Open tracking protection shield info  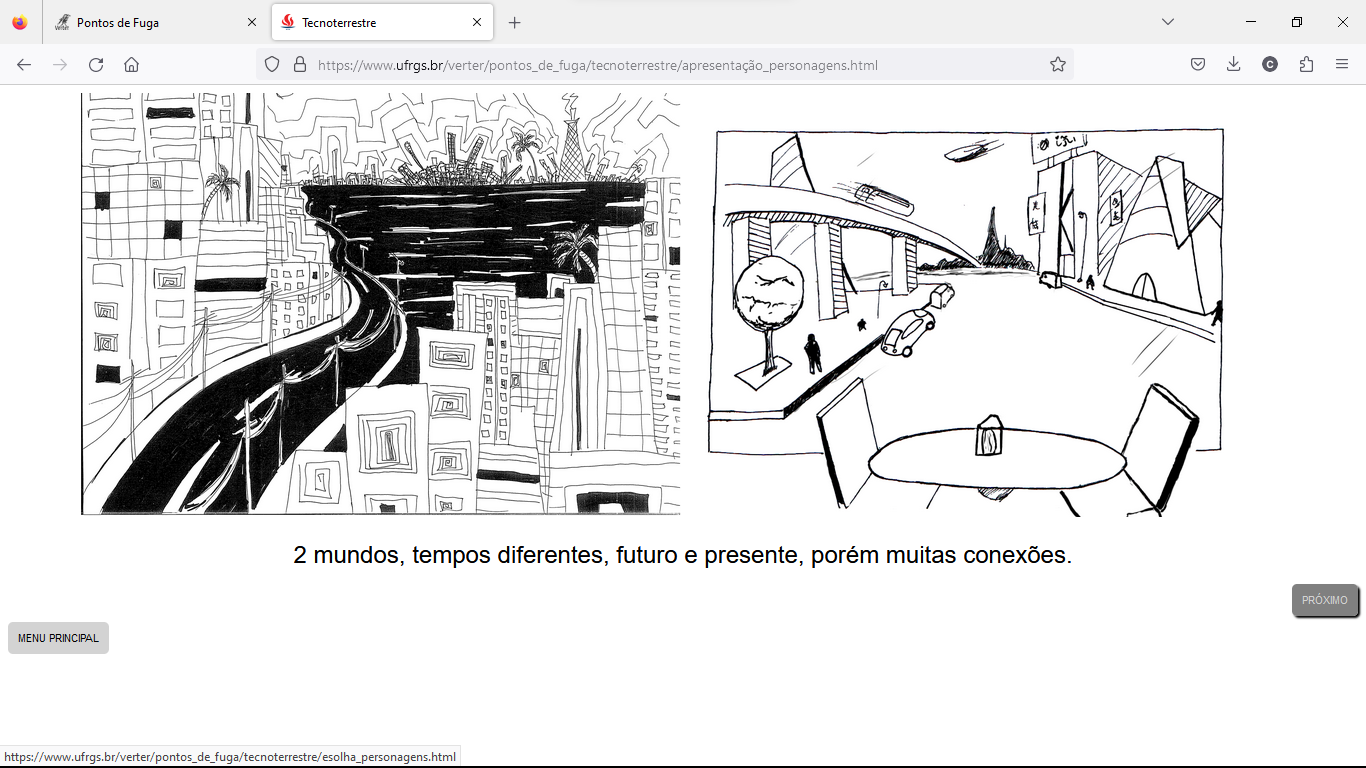point(271,65)
